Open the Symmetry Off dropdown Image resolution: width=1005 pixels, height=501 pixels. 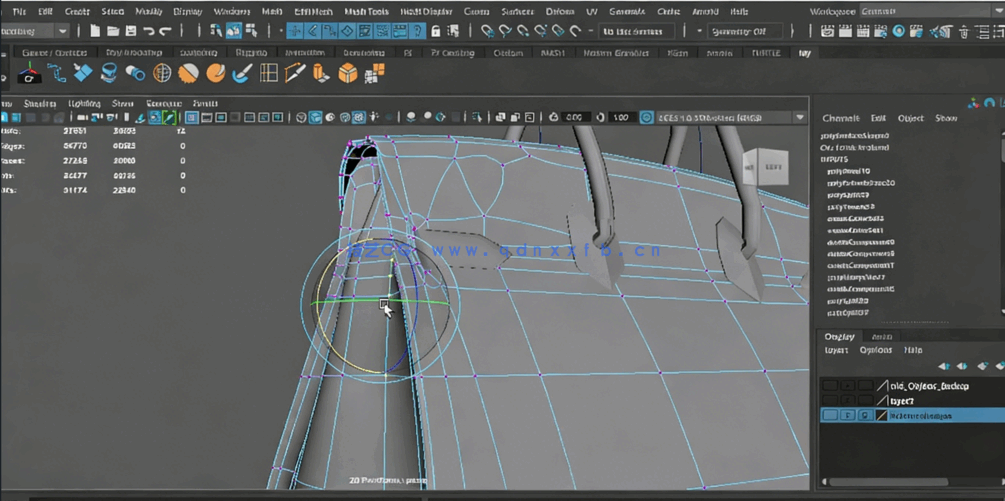[745, 32]
